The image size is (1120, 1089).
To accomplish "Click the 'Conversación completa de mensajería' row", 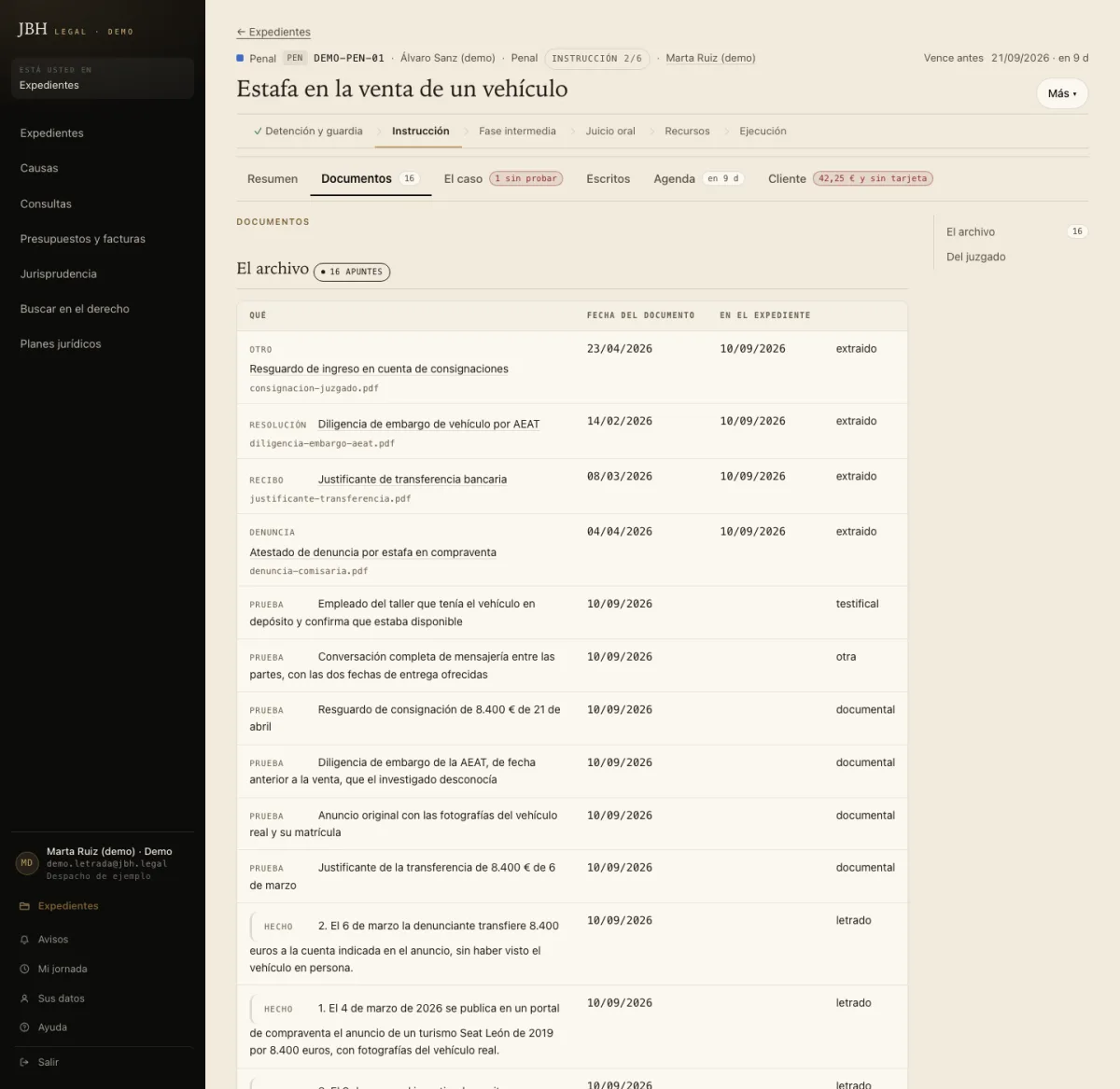I will tap(571, 666).
